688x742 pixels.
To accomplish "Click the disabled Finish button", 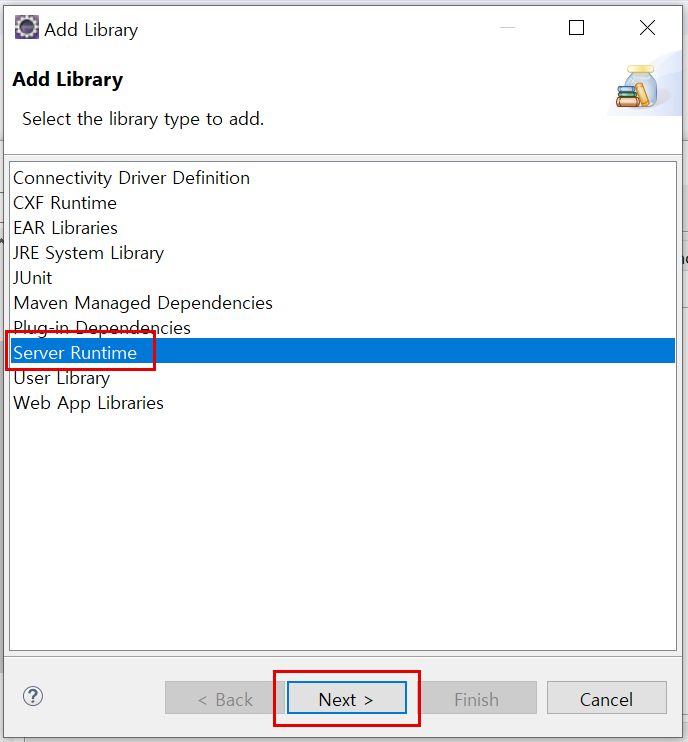I will (x=477, y=698).
